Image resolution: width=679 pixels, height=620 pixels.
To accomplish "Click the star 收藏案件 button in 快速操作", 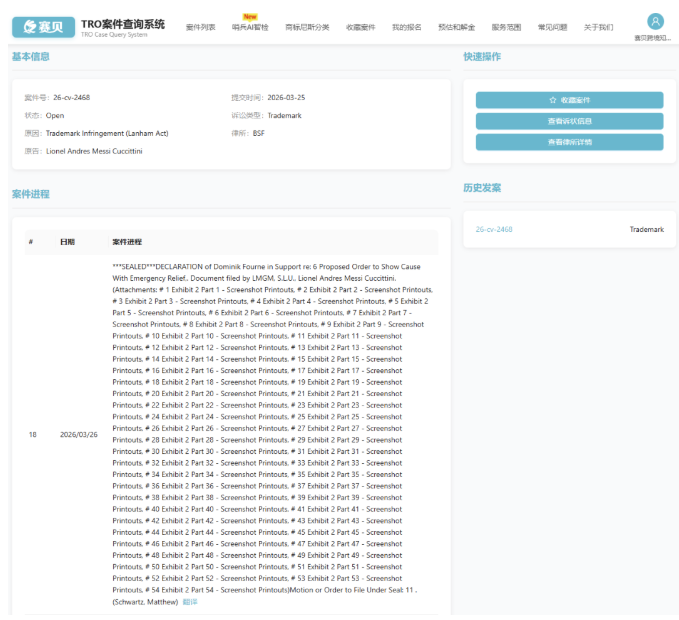I will (x=569, y=100).
